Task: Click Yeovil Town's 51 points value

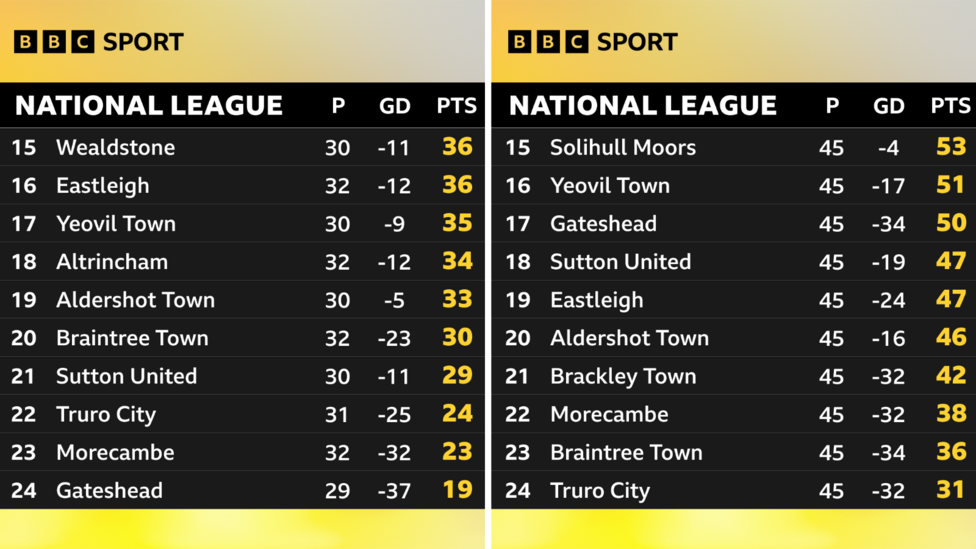Action: pyautogui.click(x=950, y=185)
